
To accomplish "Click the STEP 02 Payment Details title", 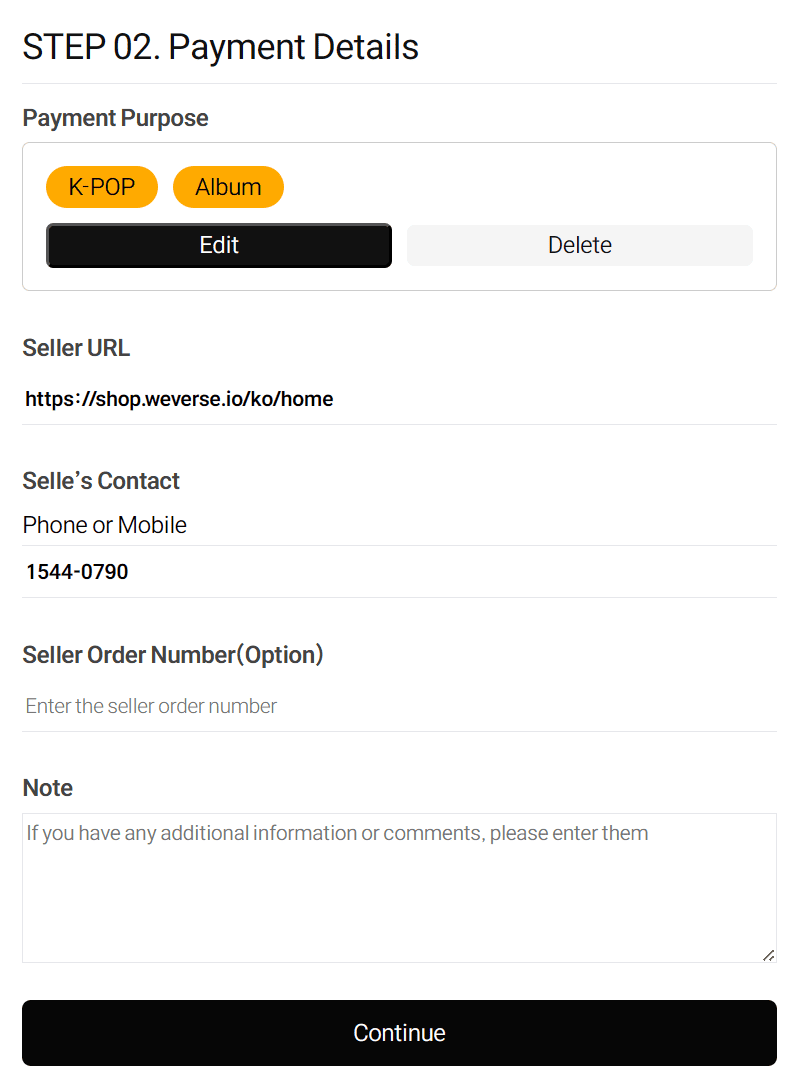I will click(220, 47).
